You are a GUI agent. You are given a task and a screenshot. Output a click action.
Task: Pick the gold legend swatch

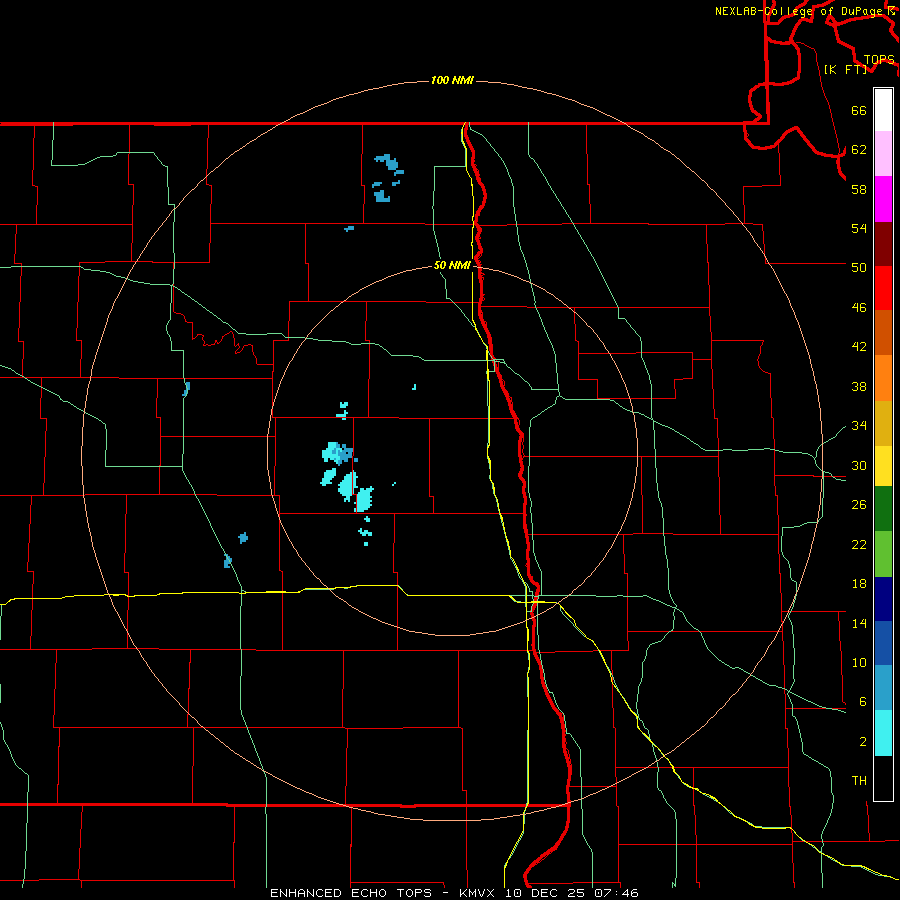coord(883,423)
